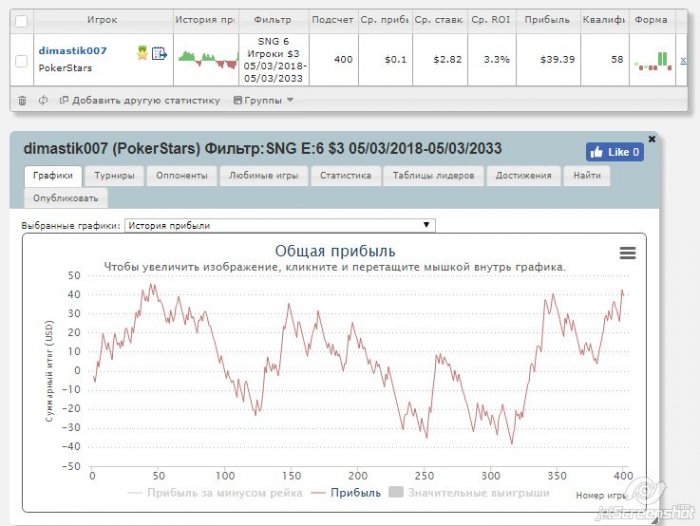Check the dimastik007 row checkbox
The height and width of the screenshot is (526, 700).
(x=21, y=61)
